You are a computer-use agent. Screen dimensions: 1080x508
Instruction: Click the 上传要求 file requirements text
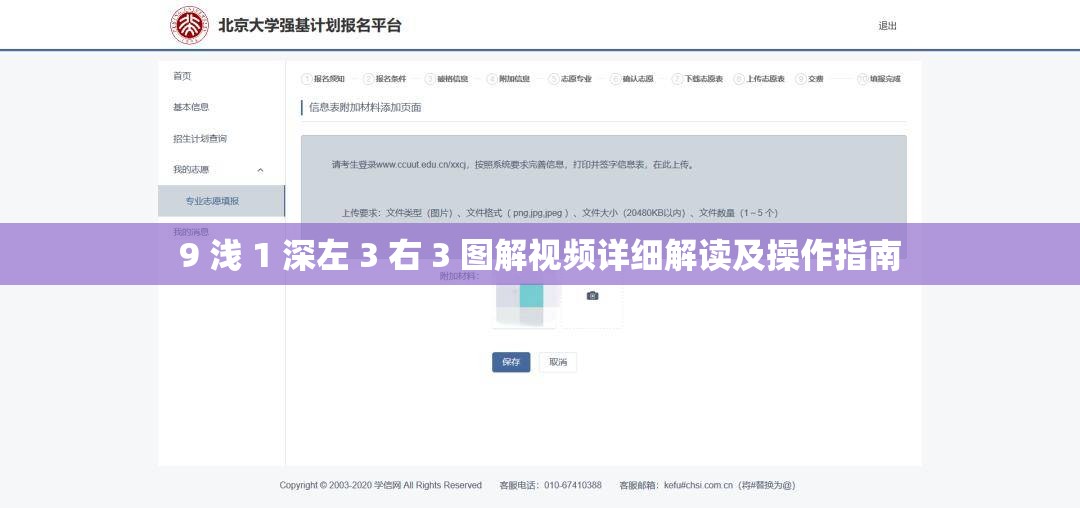pyautogui.click(x=559, y=213)
